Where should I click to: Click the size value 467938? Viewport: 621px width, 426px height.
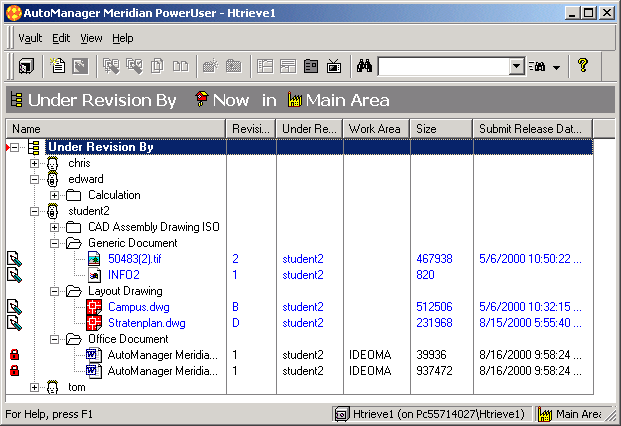tap(434, 259)
